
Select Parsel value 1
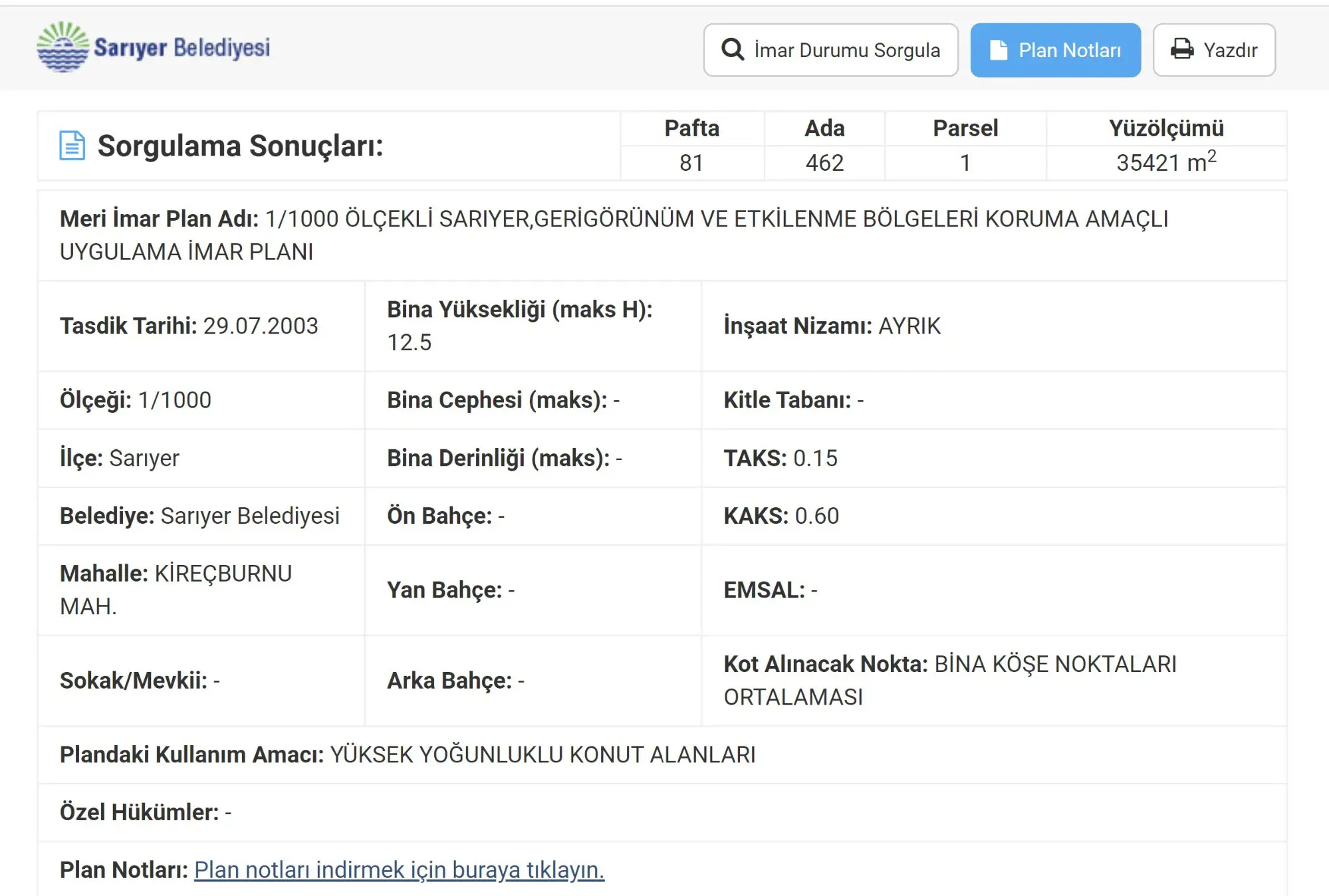pos(965,163)
